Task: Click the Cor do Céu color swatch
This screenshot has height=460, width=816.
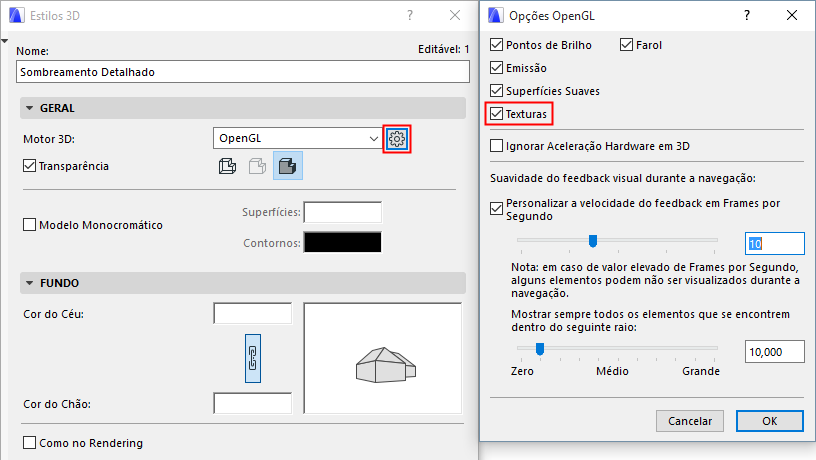Action: 252,314
